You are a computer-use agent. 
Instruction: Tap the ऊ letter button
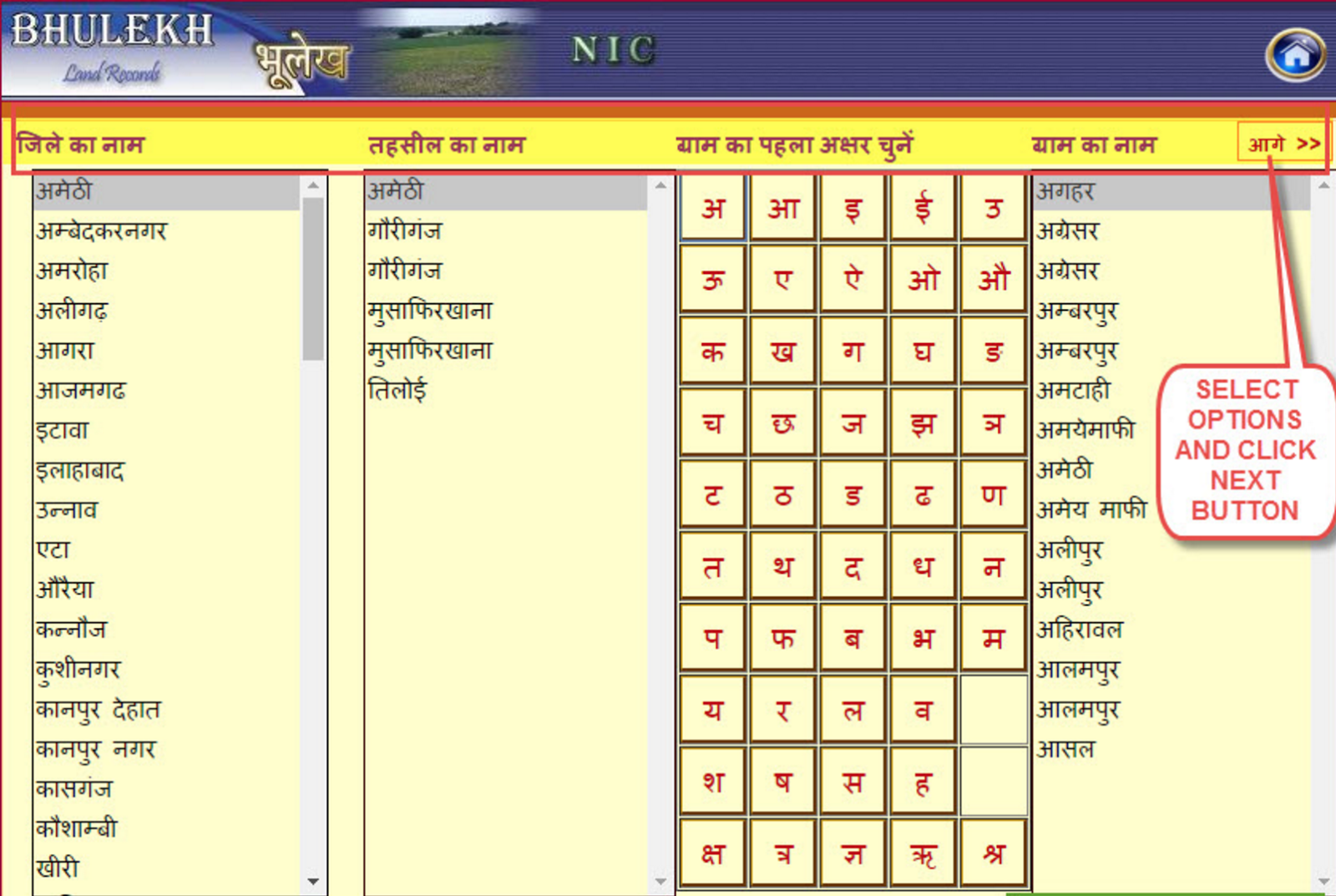coord(712,279)
